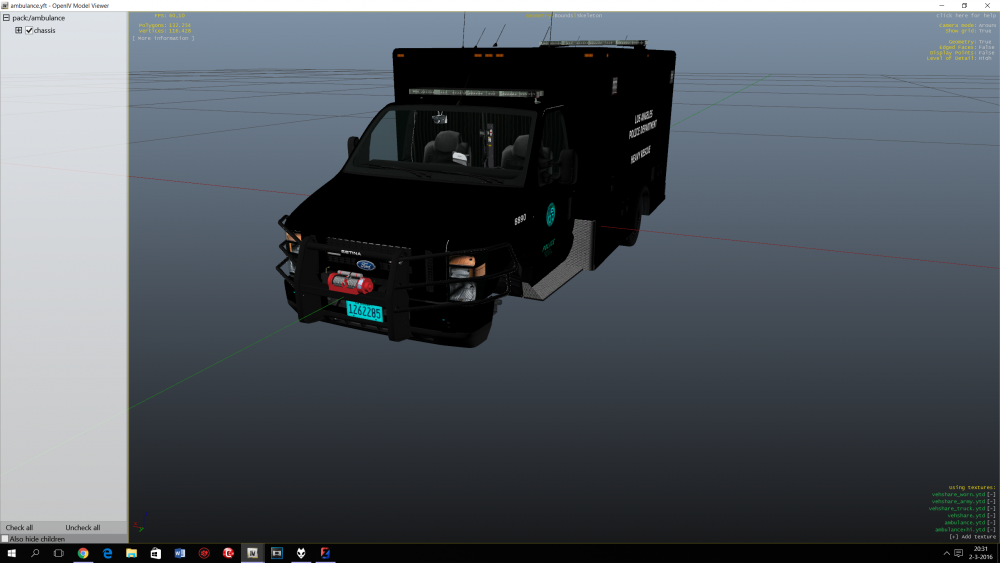Screen dimensions: 1000x563
Task: Click the 3D axis orientation gizmo
Action: 140,522
